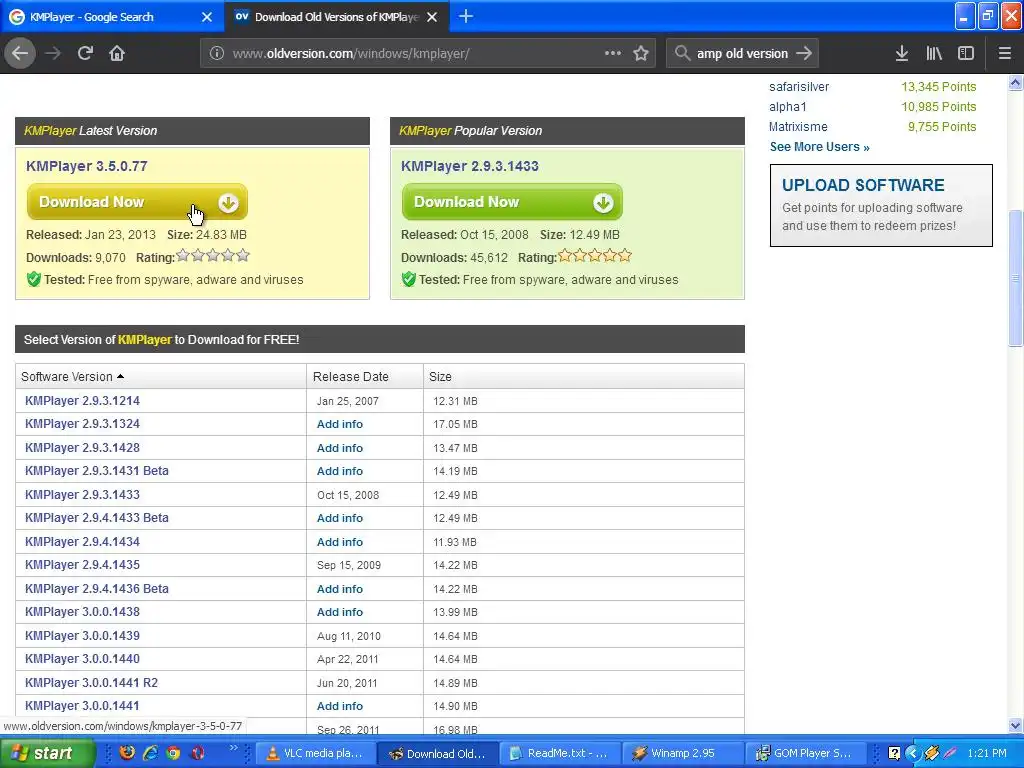Viewport: 1024px width, 768px height.
Task: Open the Windows start menu
Action: point(47,753)
